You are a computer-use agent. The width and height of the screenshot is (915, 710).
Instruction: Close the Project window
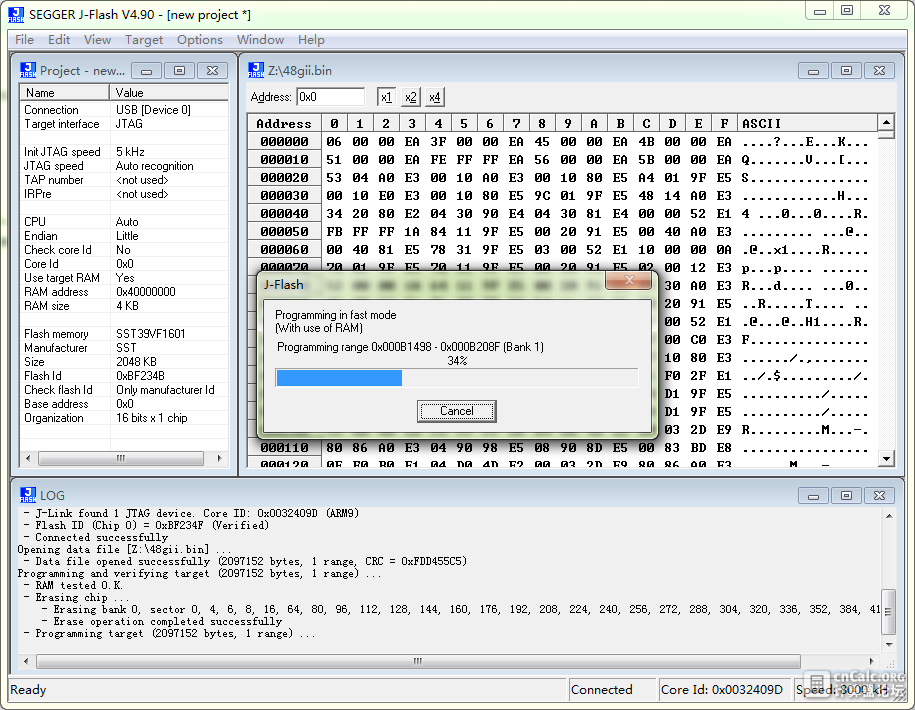212,71
